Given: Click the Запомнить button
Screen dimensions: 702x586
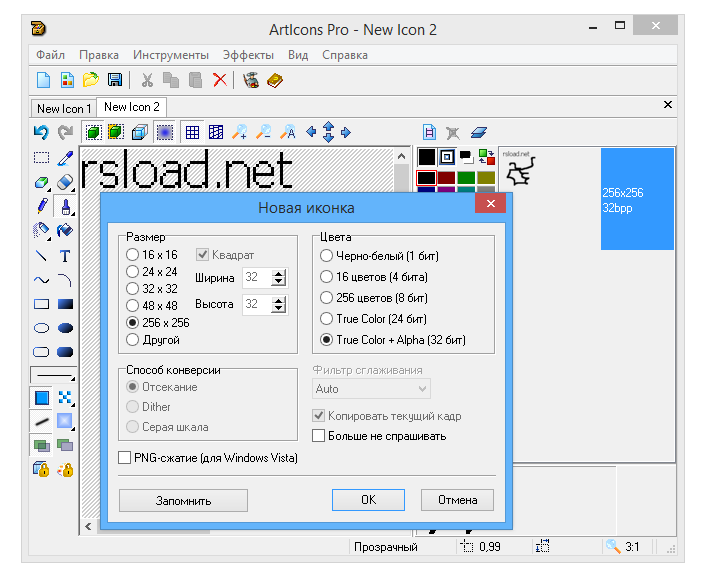Looking at the screenshot, I should 183,500.
